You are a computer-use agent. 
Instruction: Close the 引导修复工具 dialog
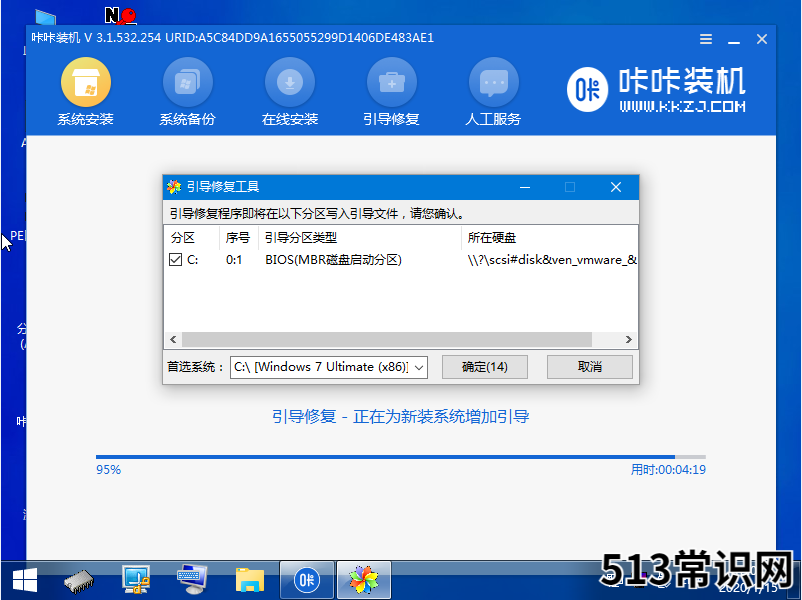(616, 187)
